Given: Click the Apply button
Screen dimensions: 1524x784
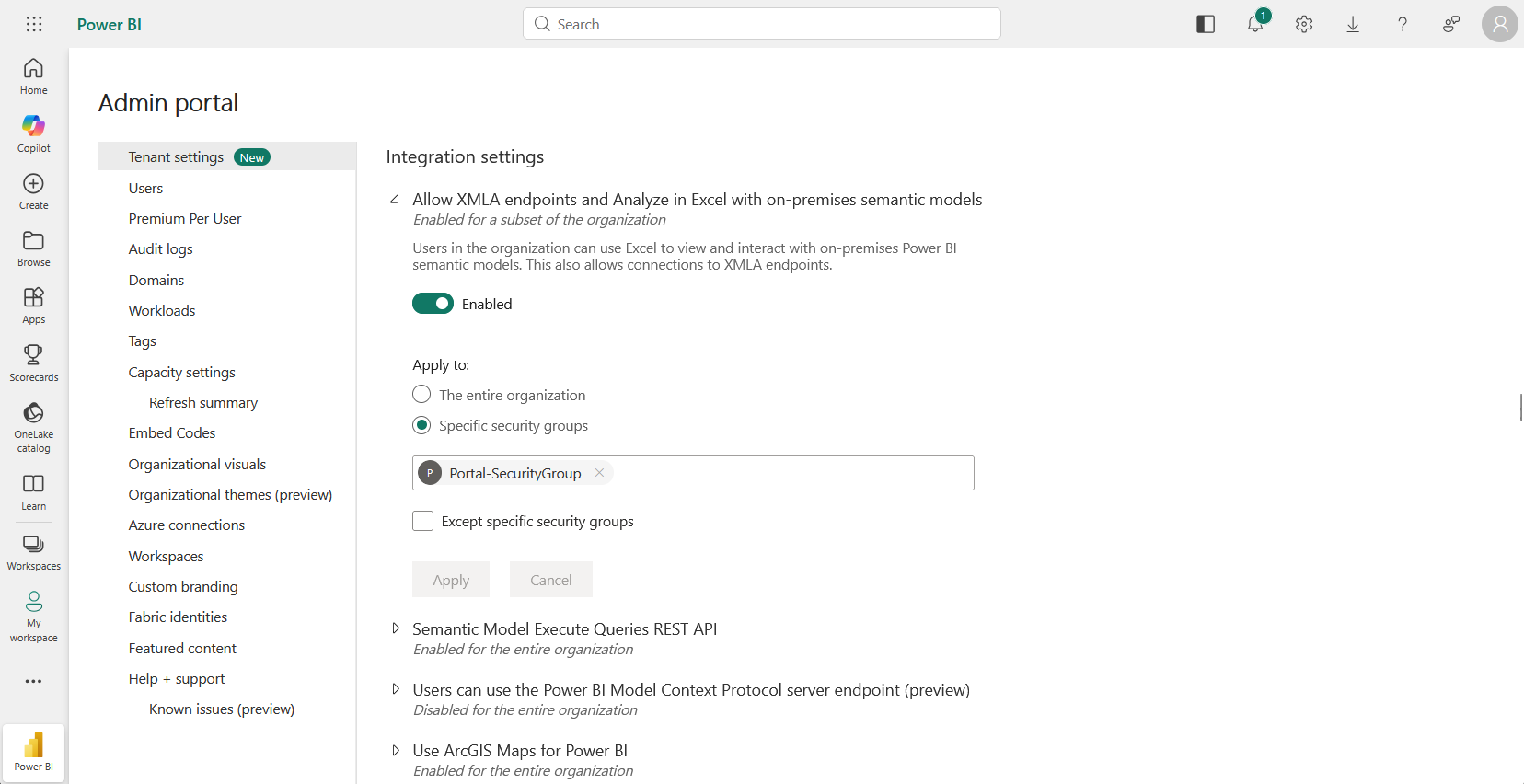Looking at the screenshot, I should (x=451, y=580).
